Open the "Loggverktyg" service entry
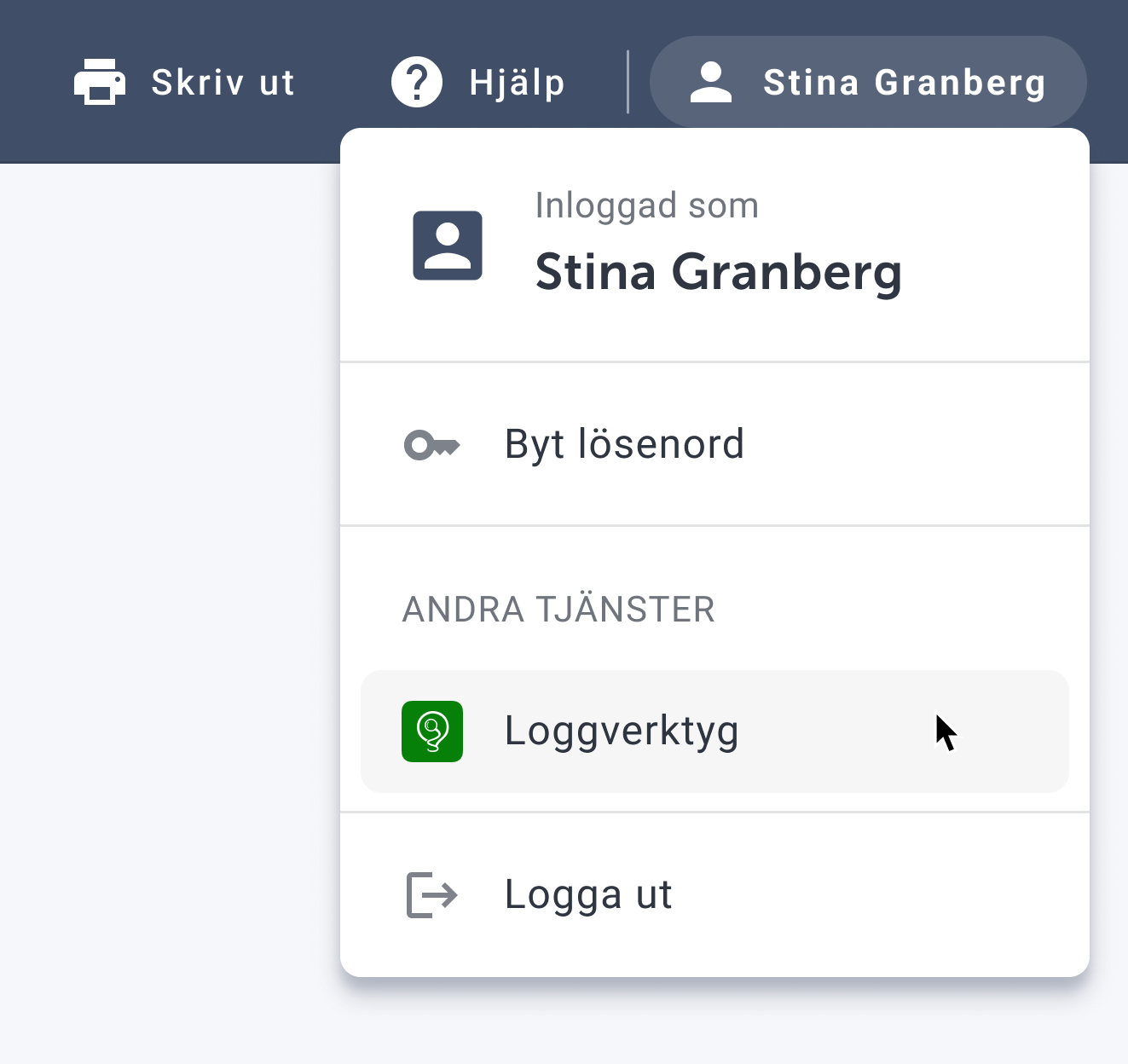 tap(714, 731)
